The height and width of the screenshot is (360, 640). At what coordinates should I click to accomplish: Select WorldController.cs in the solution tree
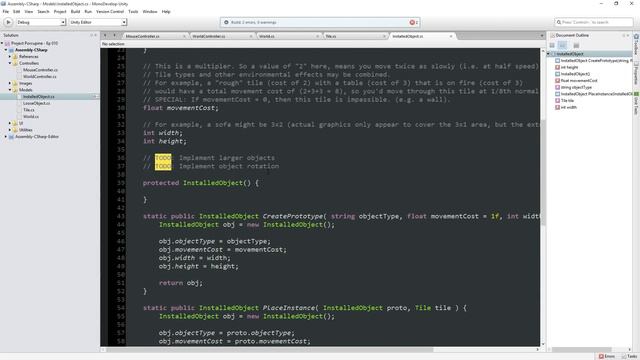click(x=40, y=76)
